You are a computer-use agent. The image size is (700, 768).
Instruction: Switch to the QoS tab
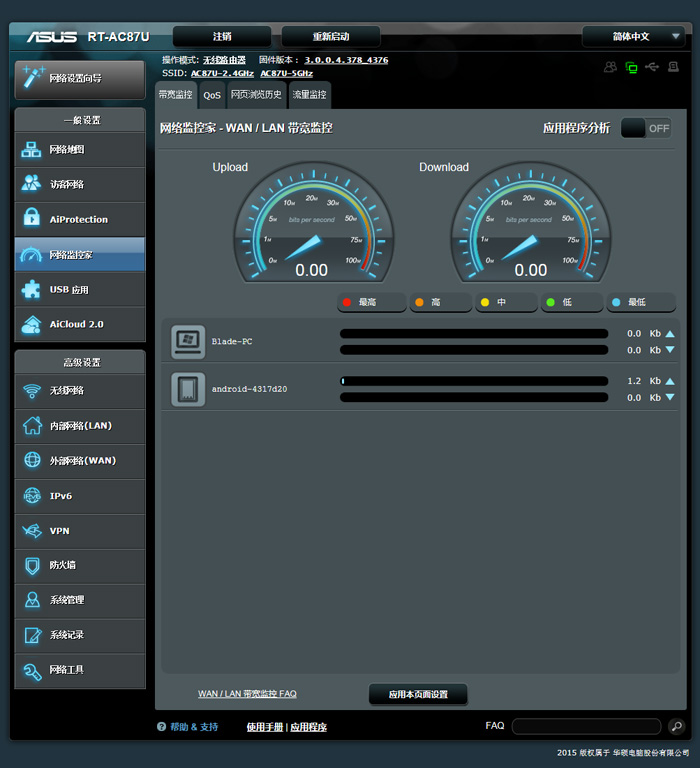[212, 96]
